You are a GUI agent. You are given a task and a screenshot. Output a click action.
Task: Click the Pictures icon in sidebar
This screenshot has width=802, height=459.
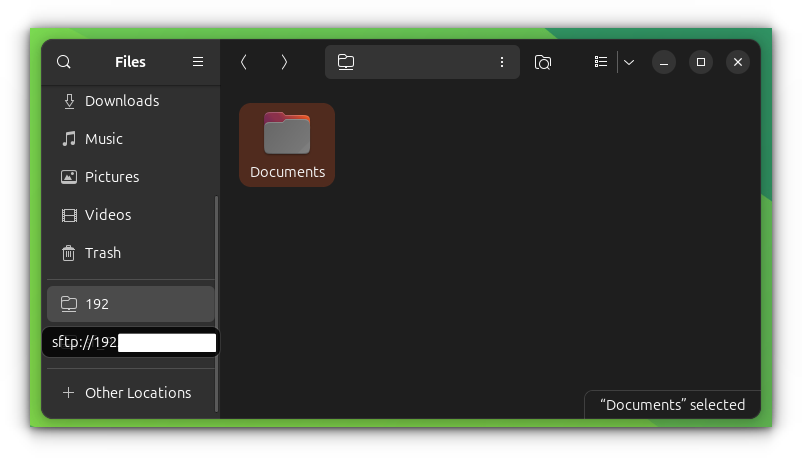[x=69, y=177]
